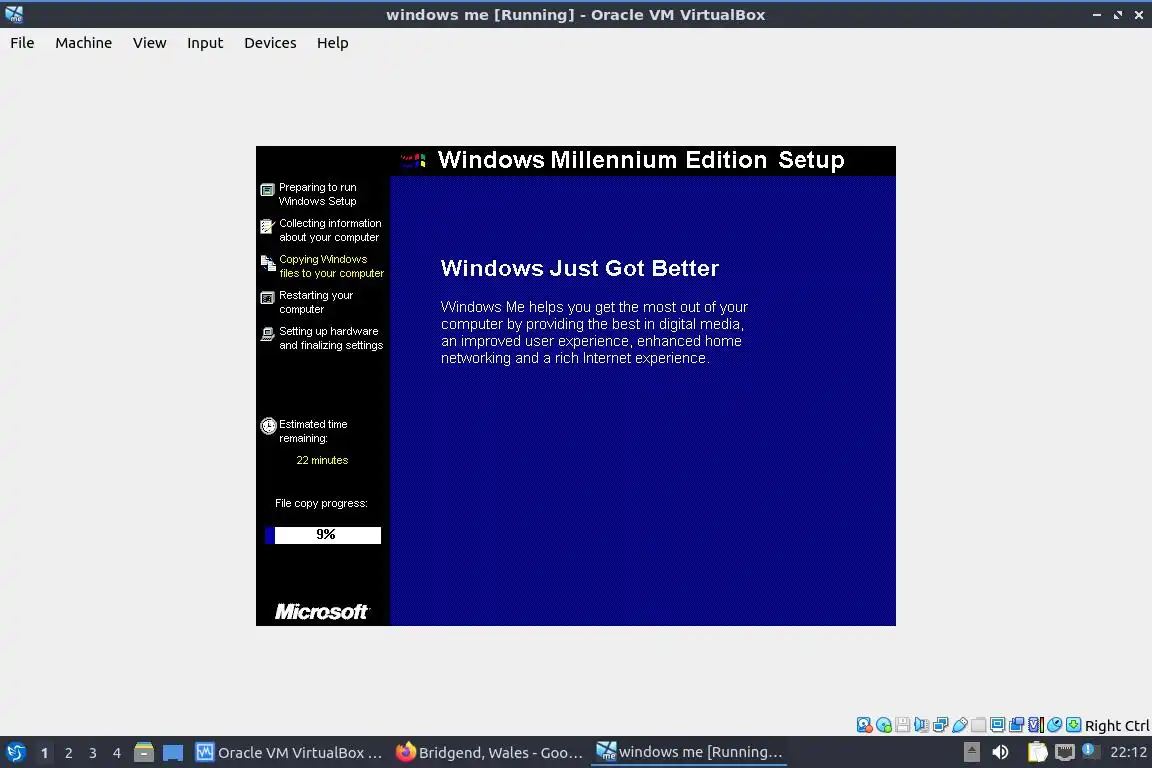Click the network adapters status icon
Image resolution: width=1152 pixels, height=768 pixels.
(940, 725)
